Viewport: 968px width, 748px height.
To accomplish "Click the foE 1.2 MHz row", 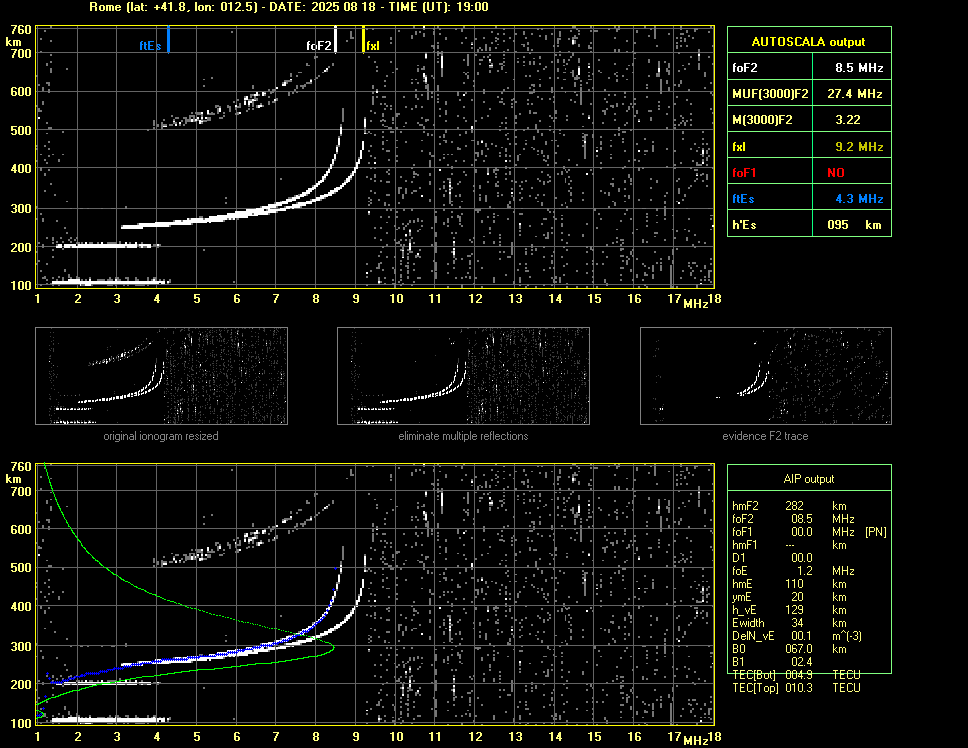I will coord(793,571).
